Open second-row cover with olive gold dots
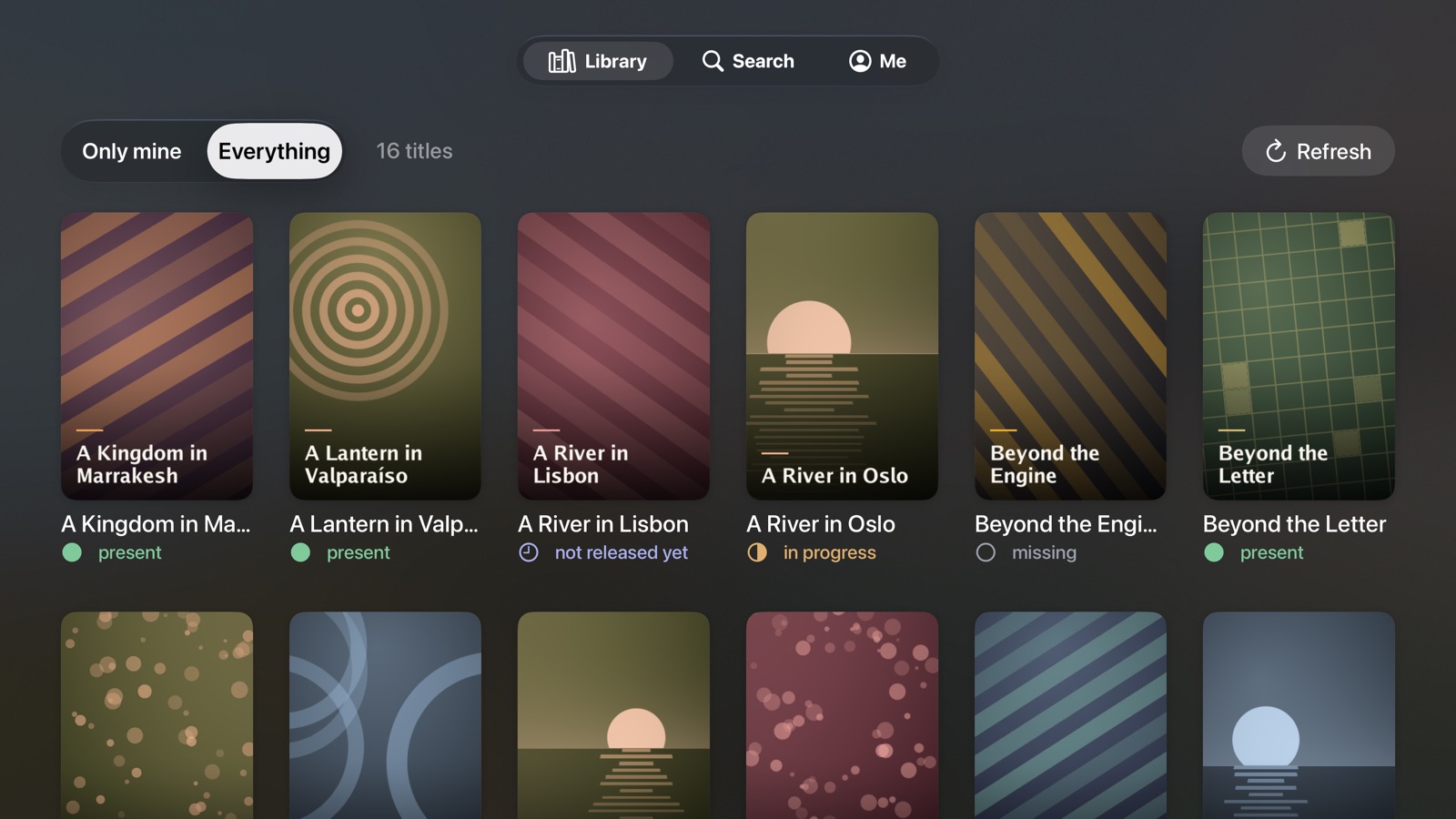 tap(157, 715)
